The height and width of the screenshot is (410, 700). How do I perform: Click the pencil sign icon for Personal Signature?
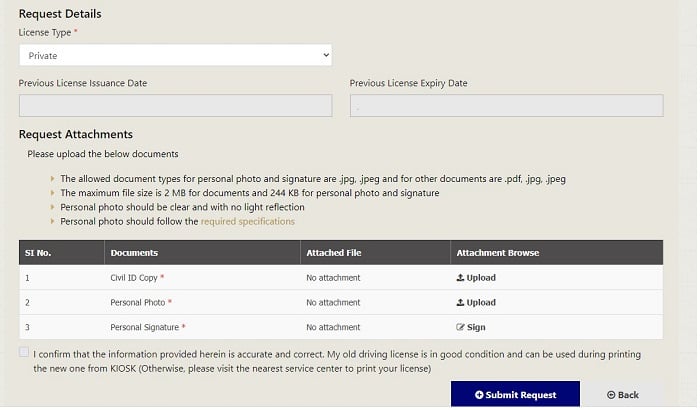[460, 327]
